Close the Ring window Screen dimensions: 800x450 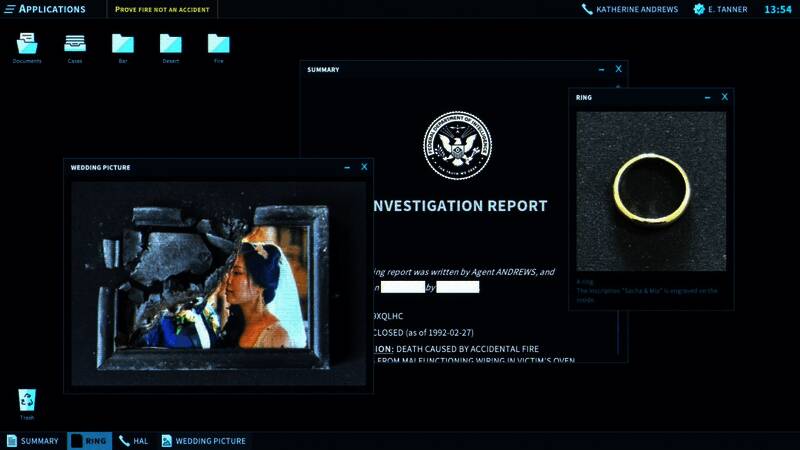725,97
